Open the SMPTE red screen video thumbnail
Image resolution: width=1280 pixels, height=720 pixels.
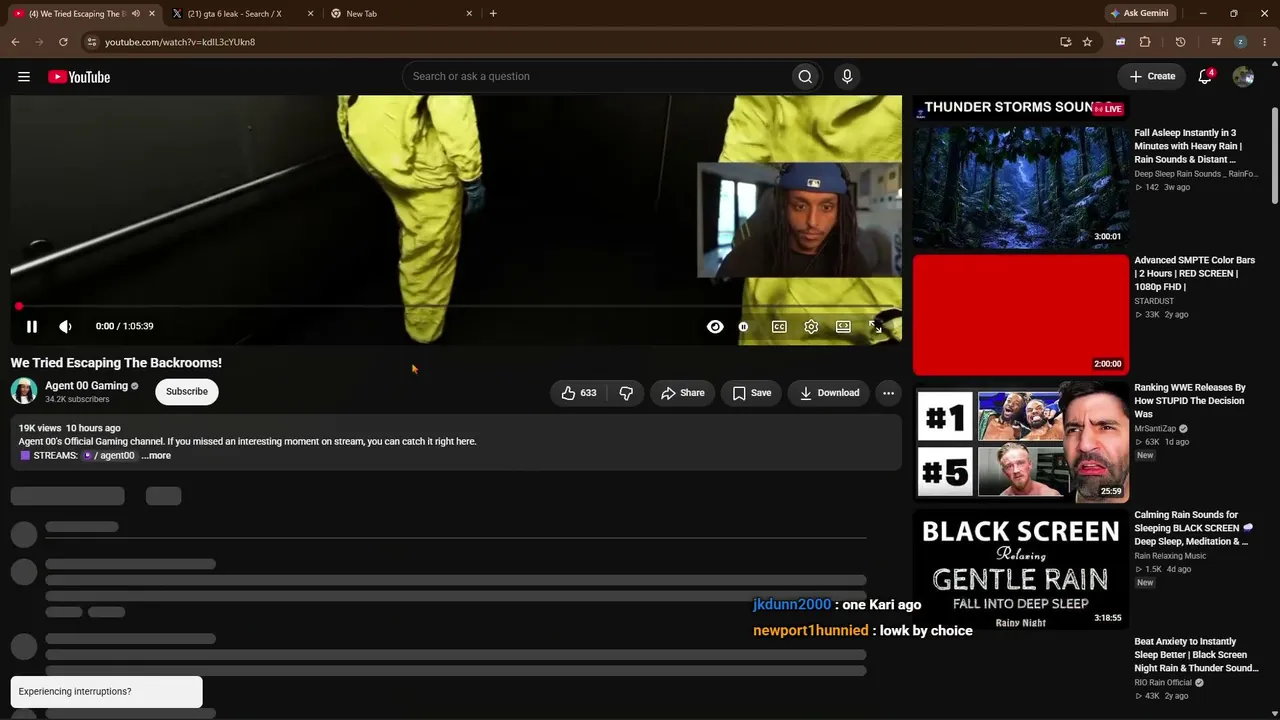pos(1021,315)
